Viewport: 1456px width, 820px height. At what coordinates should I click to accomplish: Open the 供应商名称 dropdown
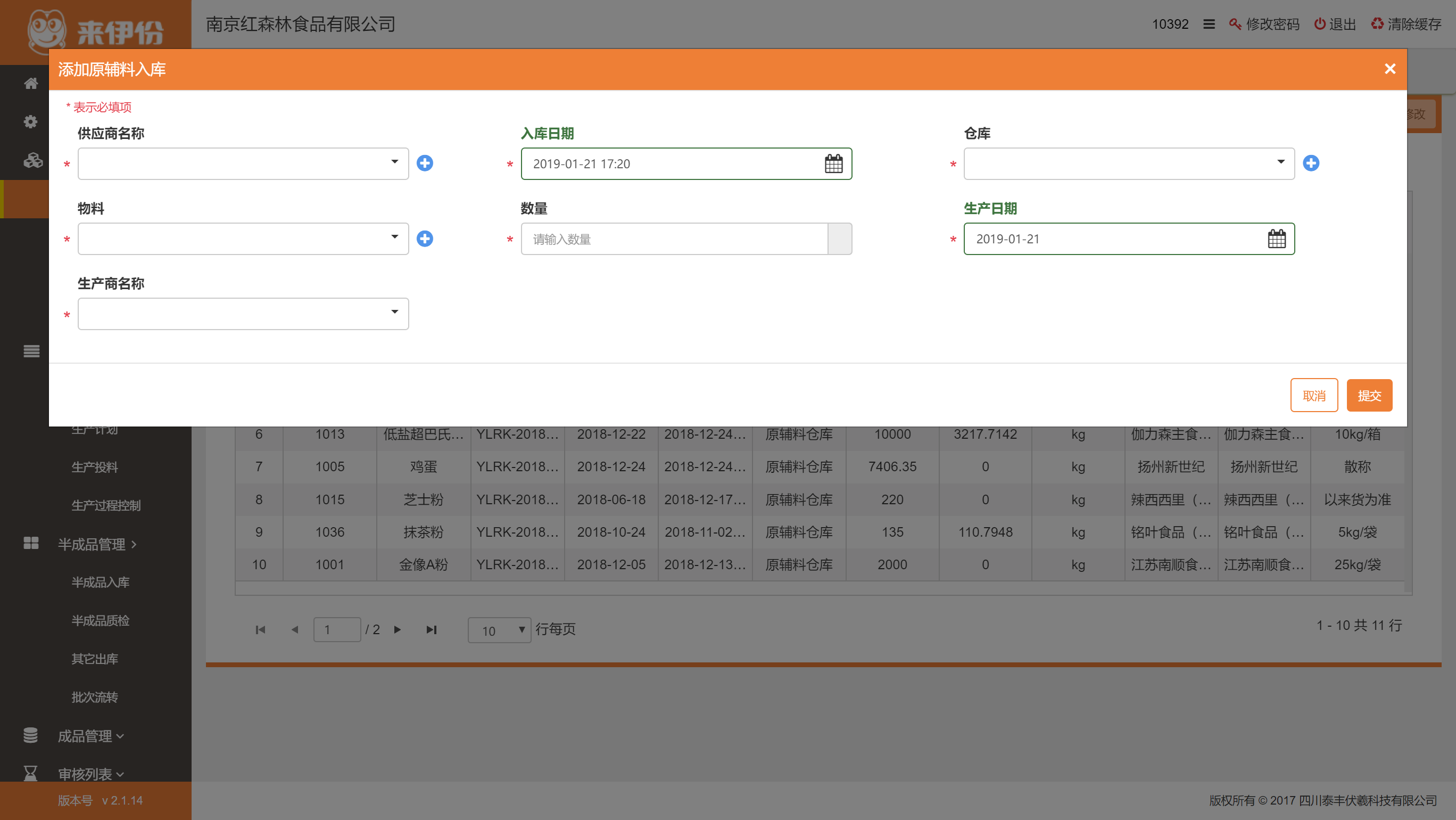pos(243,163)
